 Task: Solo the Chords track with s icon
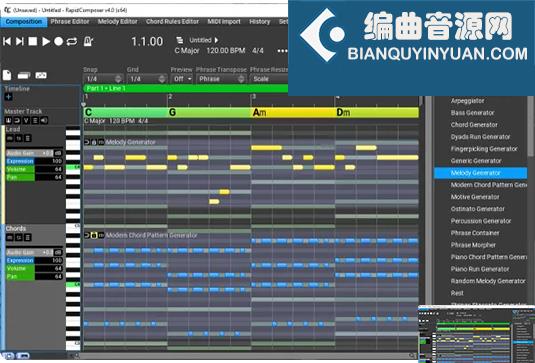(x=19, y=237)
